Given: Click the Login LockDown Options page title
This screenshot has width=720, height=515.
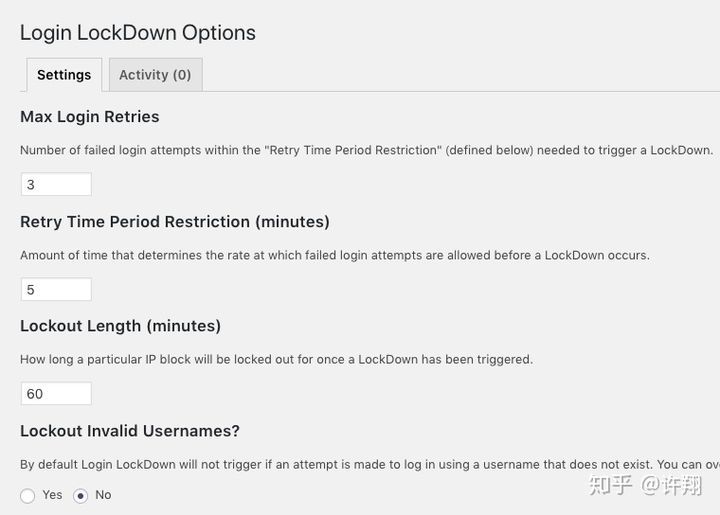Looking at the screenshot, I should tap(138, 33).
